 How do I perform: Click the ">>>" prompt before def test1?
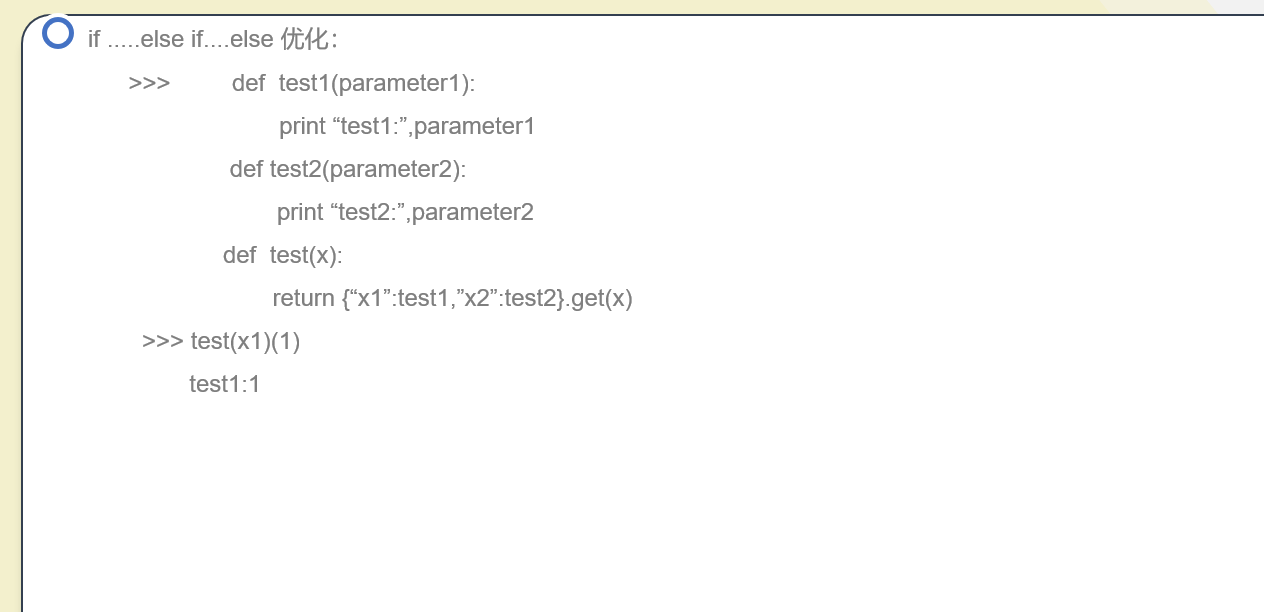pos(149,83)
